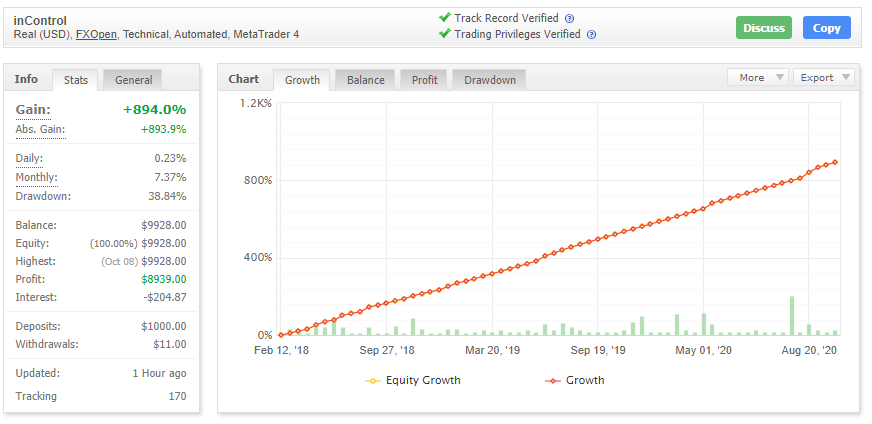Click the Mar 20, '19 axis label
Image resolution: width=872 pixels, height=424 pixels.
tap(493, 351)
